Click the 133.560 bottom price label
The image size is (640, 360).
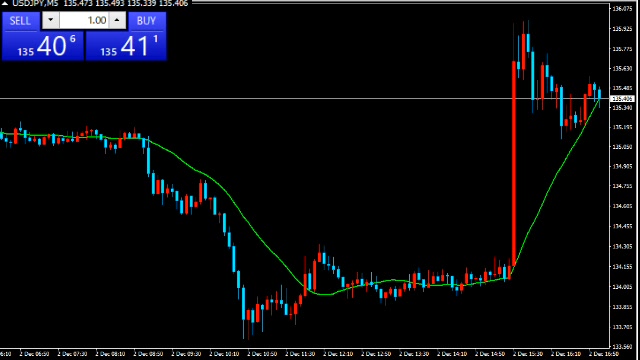tap(622, 347)
